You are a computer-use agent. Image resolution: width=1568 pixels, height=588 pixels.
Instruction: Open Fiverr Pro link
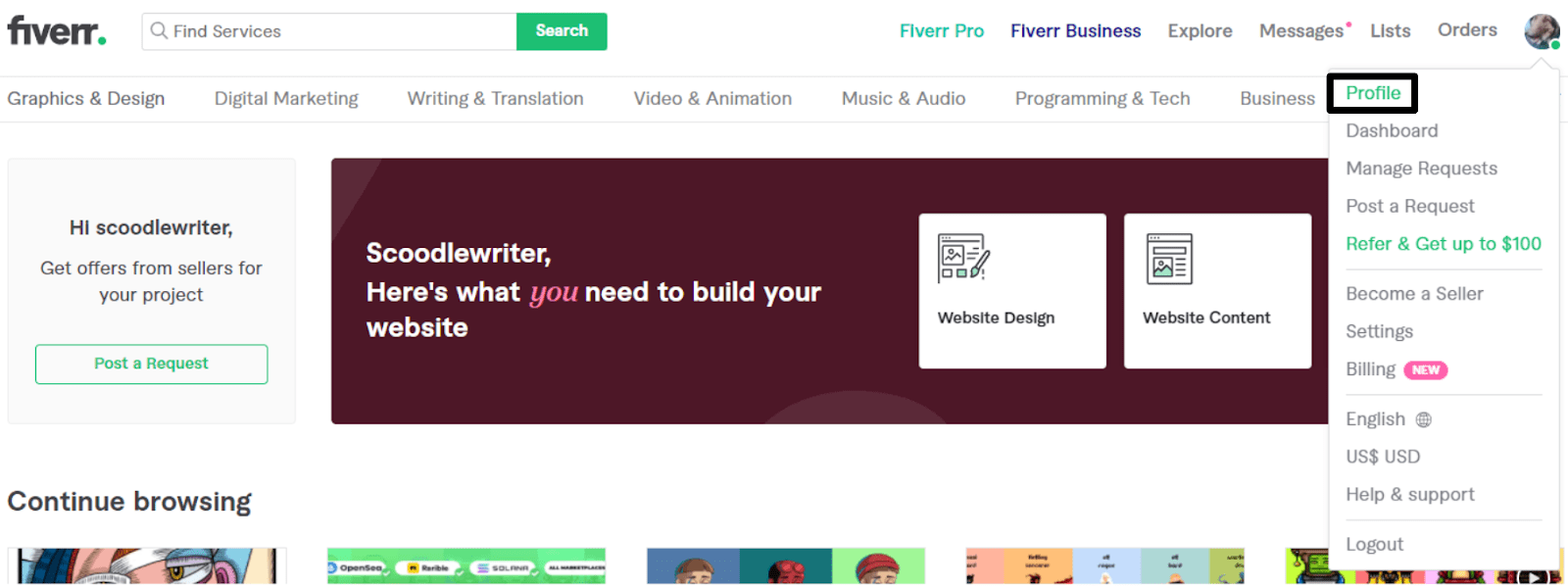942,31
